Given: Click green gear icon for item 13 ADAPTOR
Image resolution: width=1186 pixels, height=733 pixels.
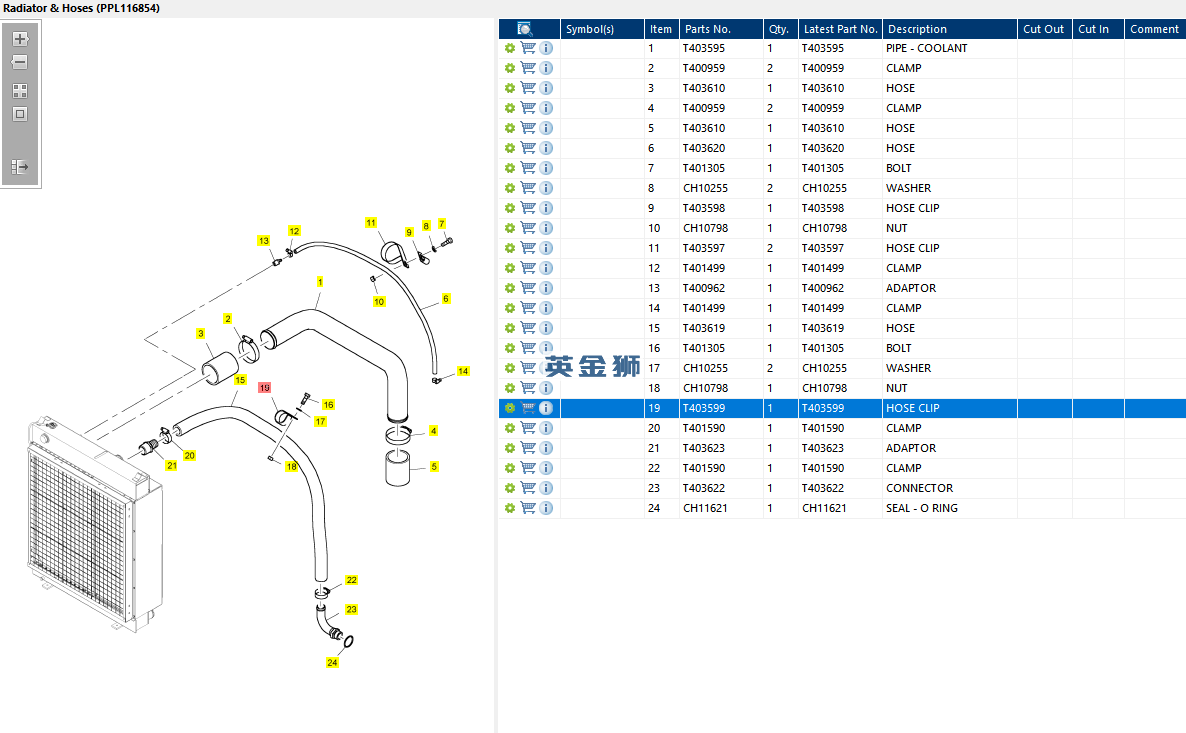Looking at the screenshot, I should pyautogui.click(x=510, y=288).
